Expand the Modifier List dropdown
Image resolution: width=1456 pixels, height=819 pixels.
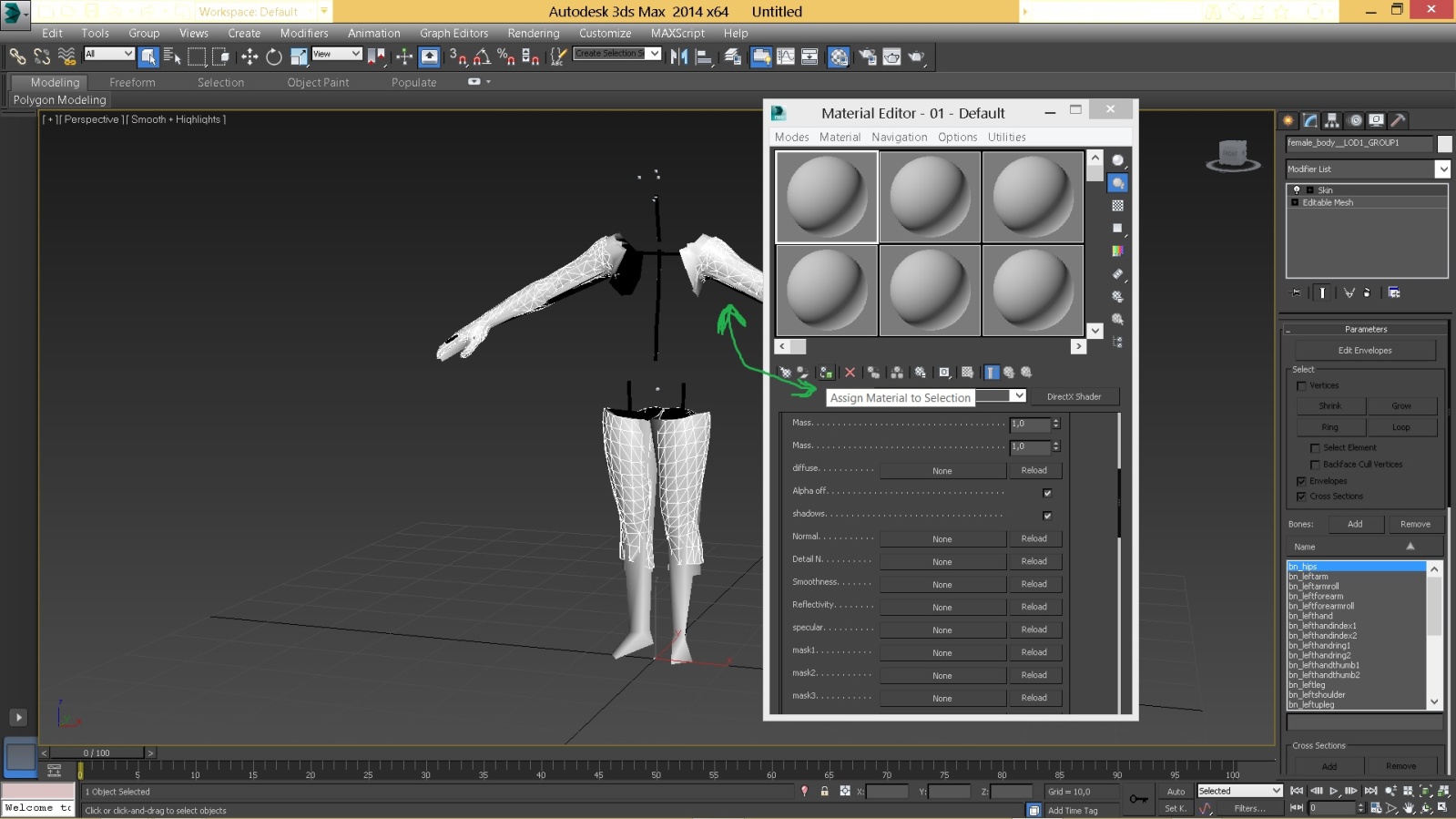1442,169
